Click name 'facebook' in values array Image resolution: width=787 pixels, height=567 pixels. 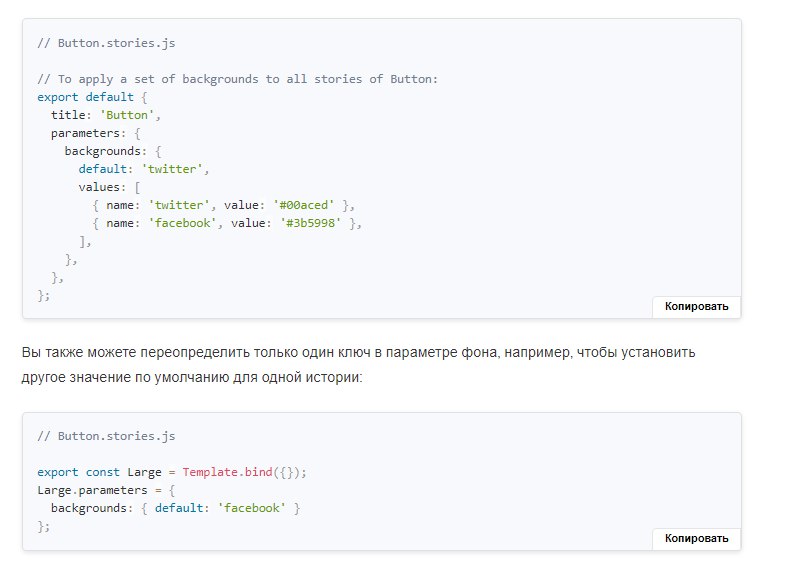point(181,223)
